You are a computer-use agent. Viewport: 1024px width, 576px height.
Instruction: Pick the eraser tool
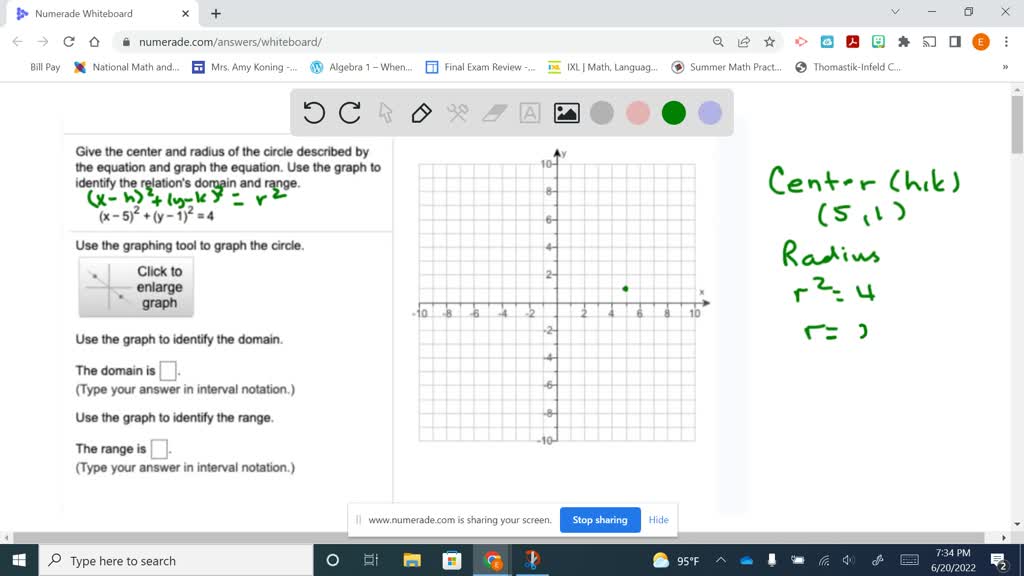492,113
